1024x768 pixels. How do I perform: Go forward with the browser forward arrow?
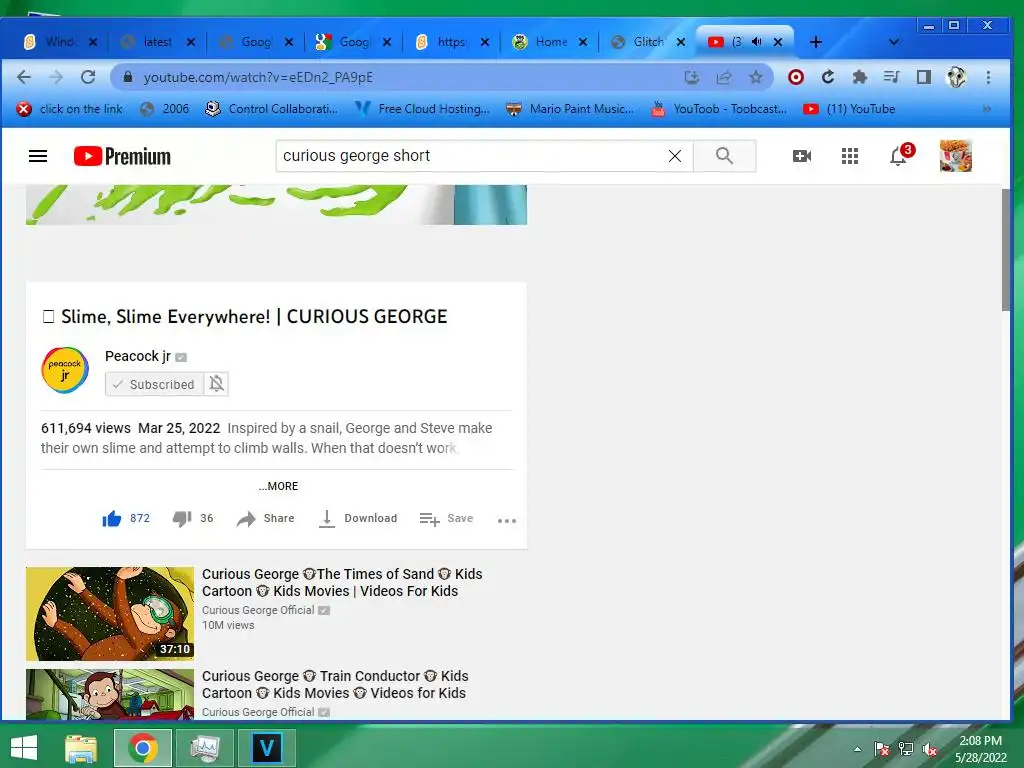coord(56,77)
